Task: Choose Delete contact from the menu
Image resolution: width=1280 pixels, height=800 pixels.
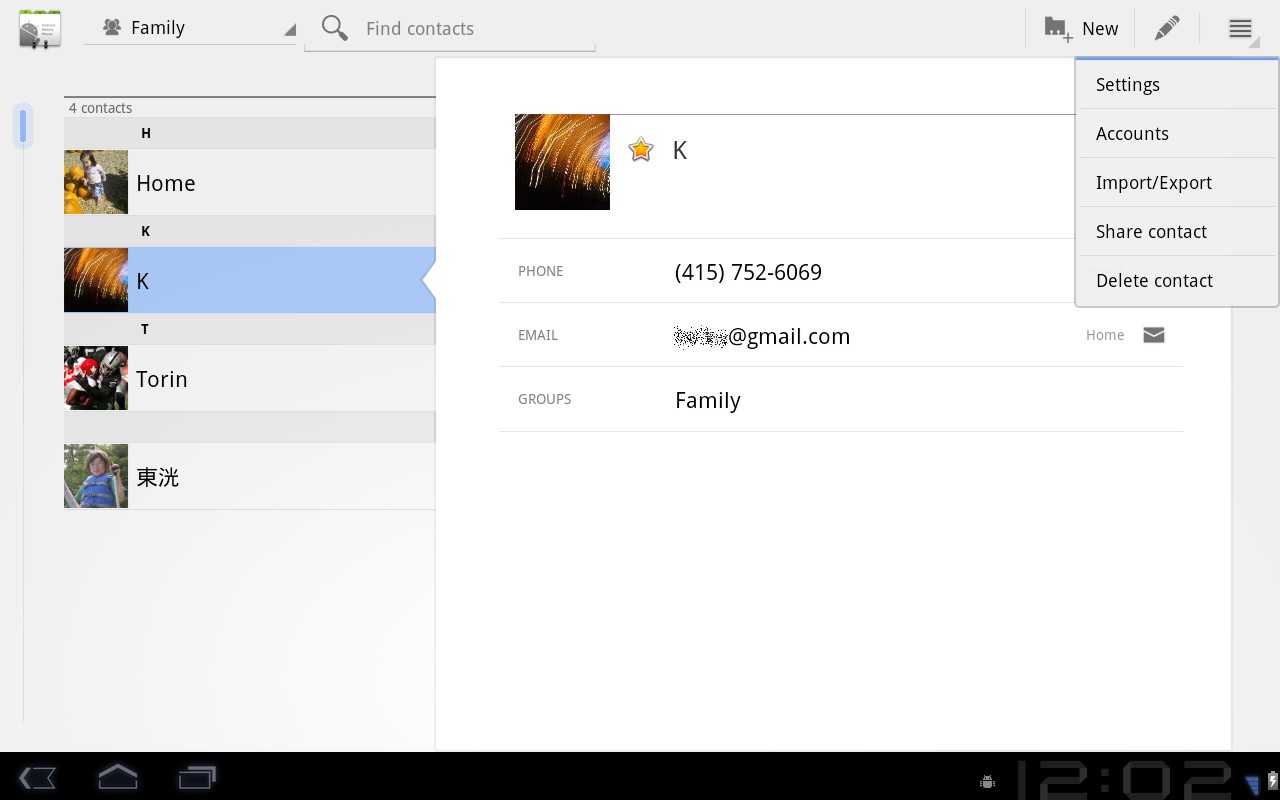Action: pyautogui.click(x=1154, y=280)
